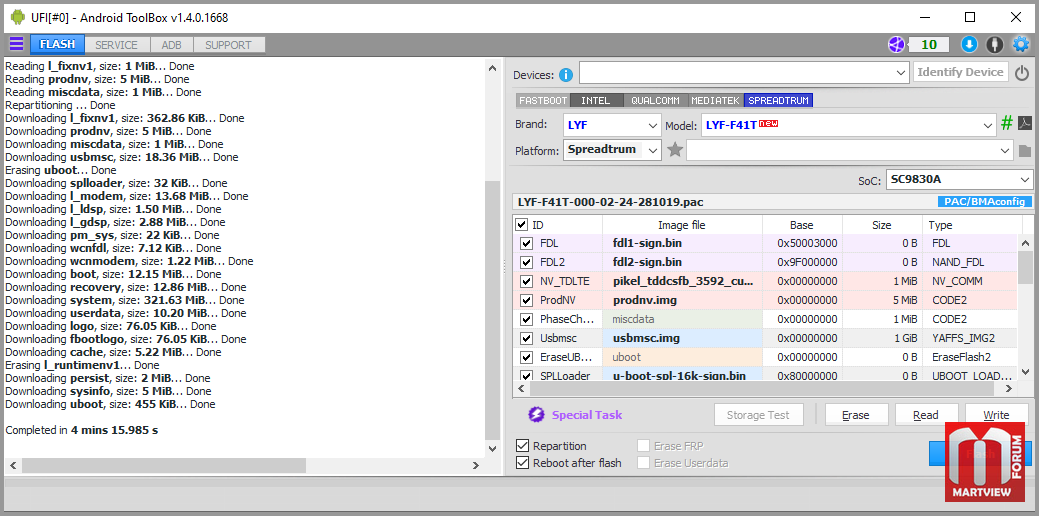This screenshot has height=516, width=1039.
Task: Click the prodnv.img image file cell
Action: tap(682, 301)
